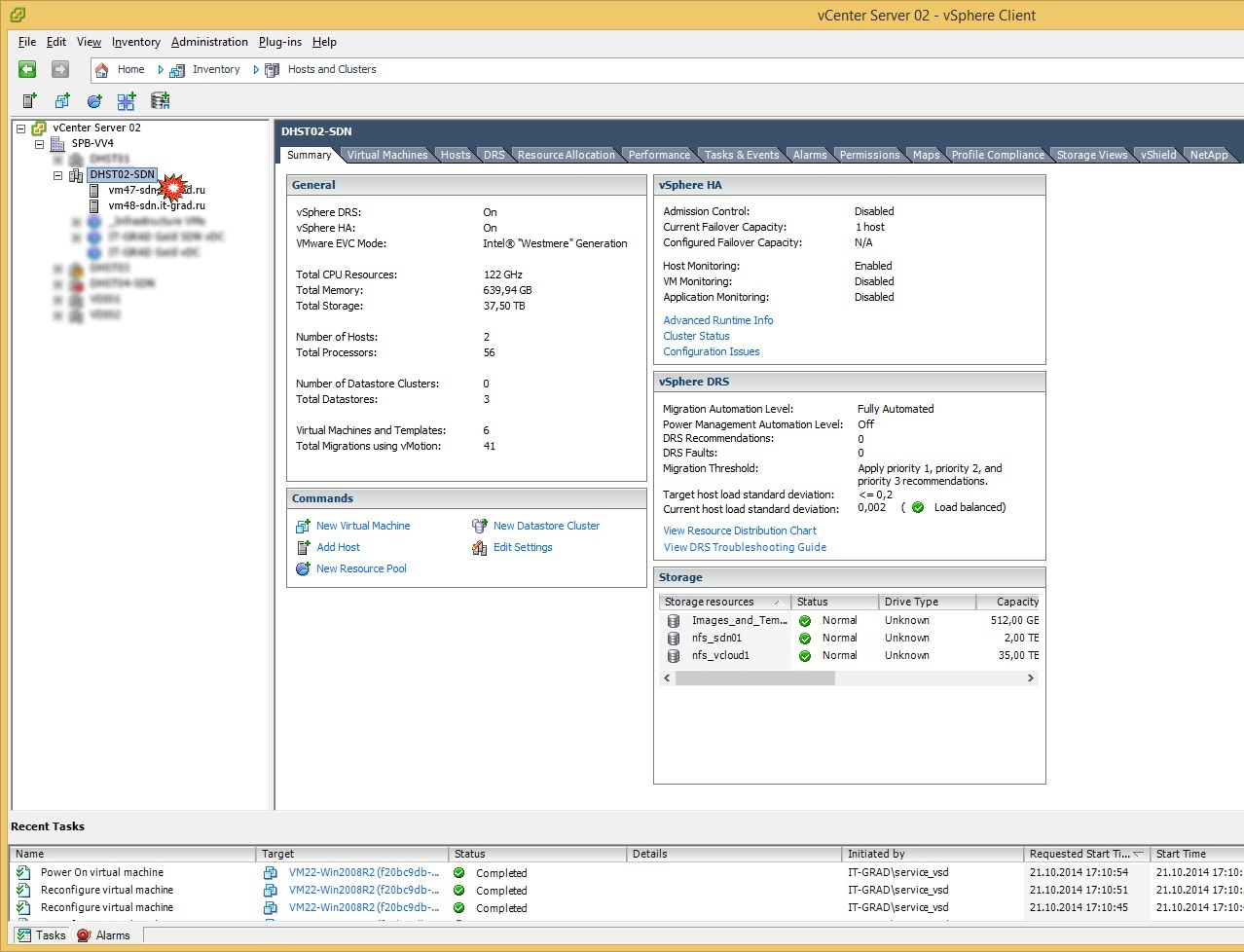Click the storage list horizontal scrollbar thumb
Viewport: 1244px width, 952px height.
pos(754,678)
